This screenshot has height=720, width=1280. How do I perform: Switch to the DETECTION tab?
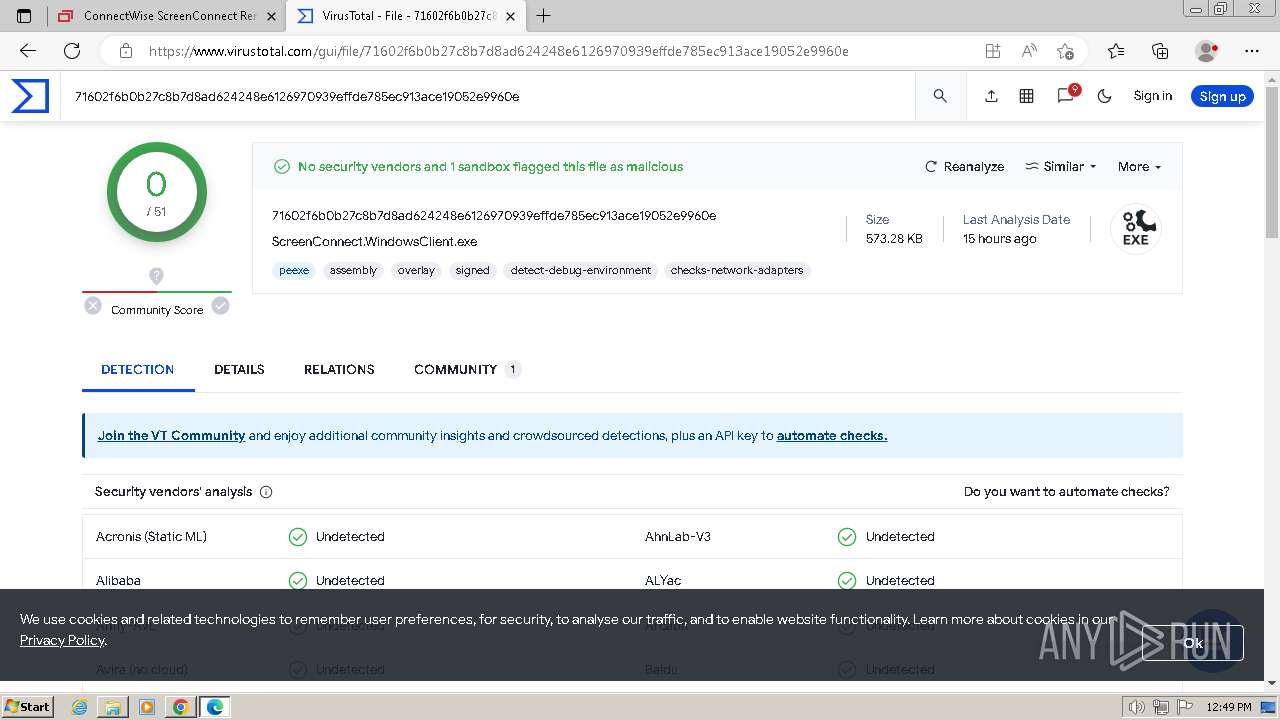(138, 369)
